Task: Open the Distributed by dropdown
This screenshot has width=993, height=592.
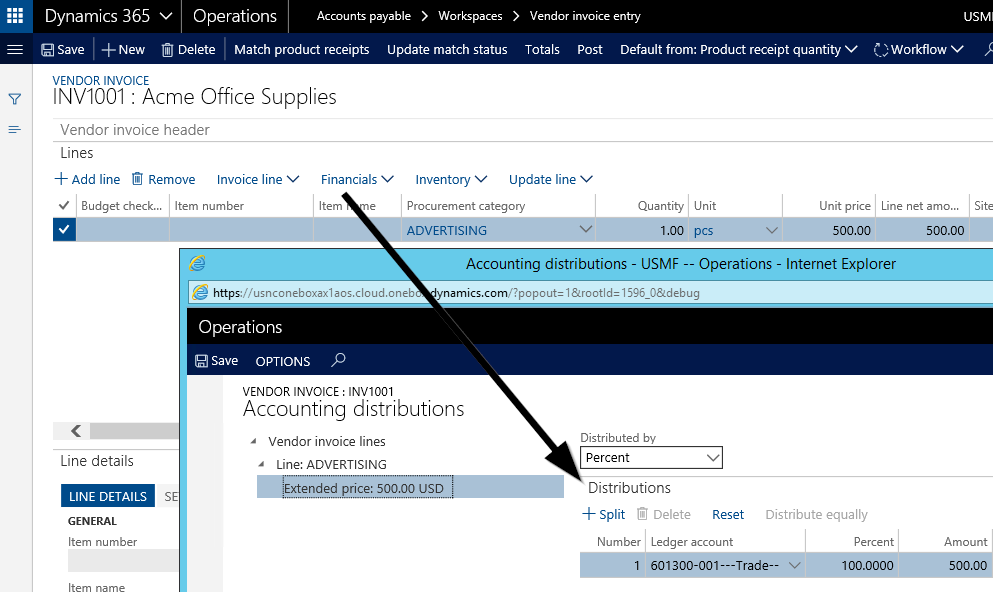Action: click(x=651, y=457)
